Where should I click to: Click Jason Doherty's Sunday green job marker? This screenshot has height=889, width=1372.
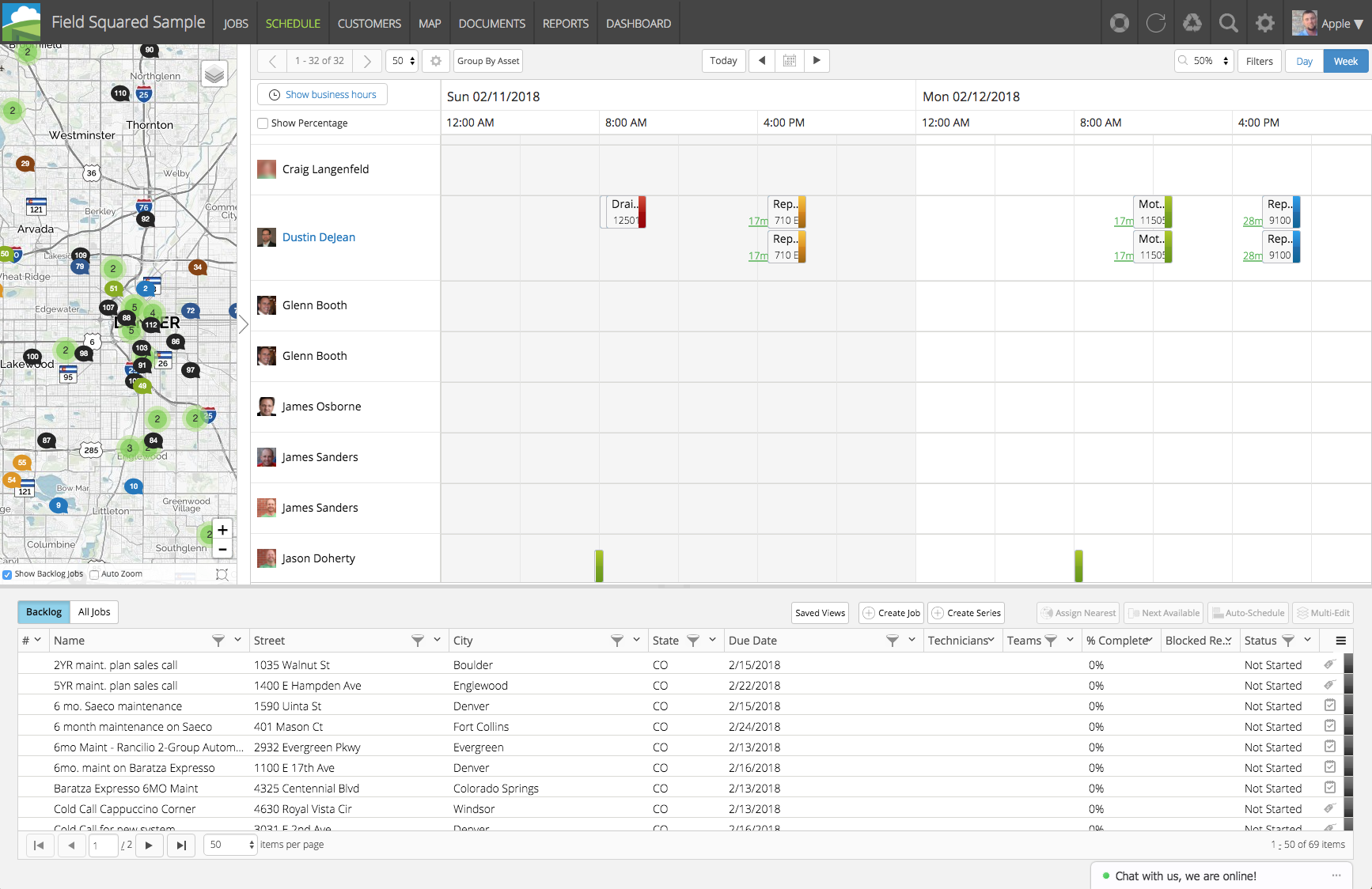599,566
